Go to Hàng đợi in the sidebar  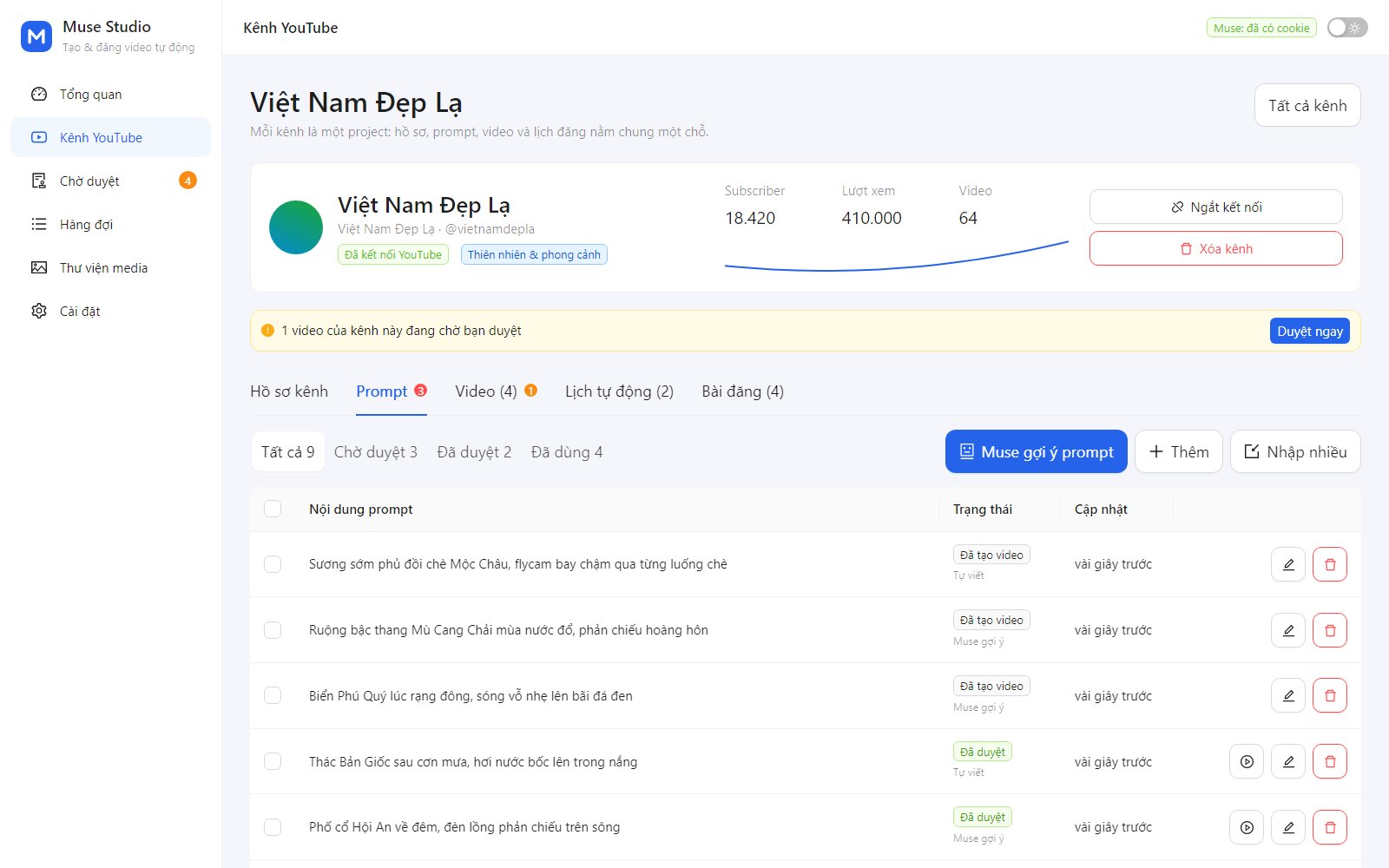tap(110, 224)
